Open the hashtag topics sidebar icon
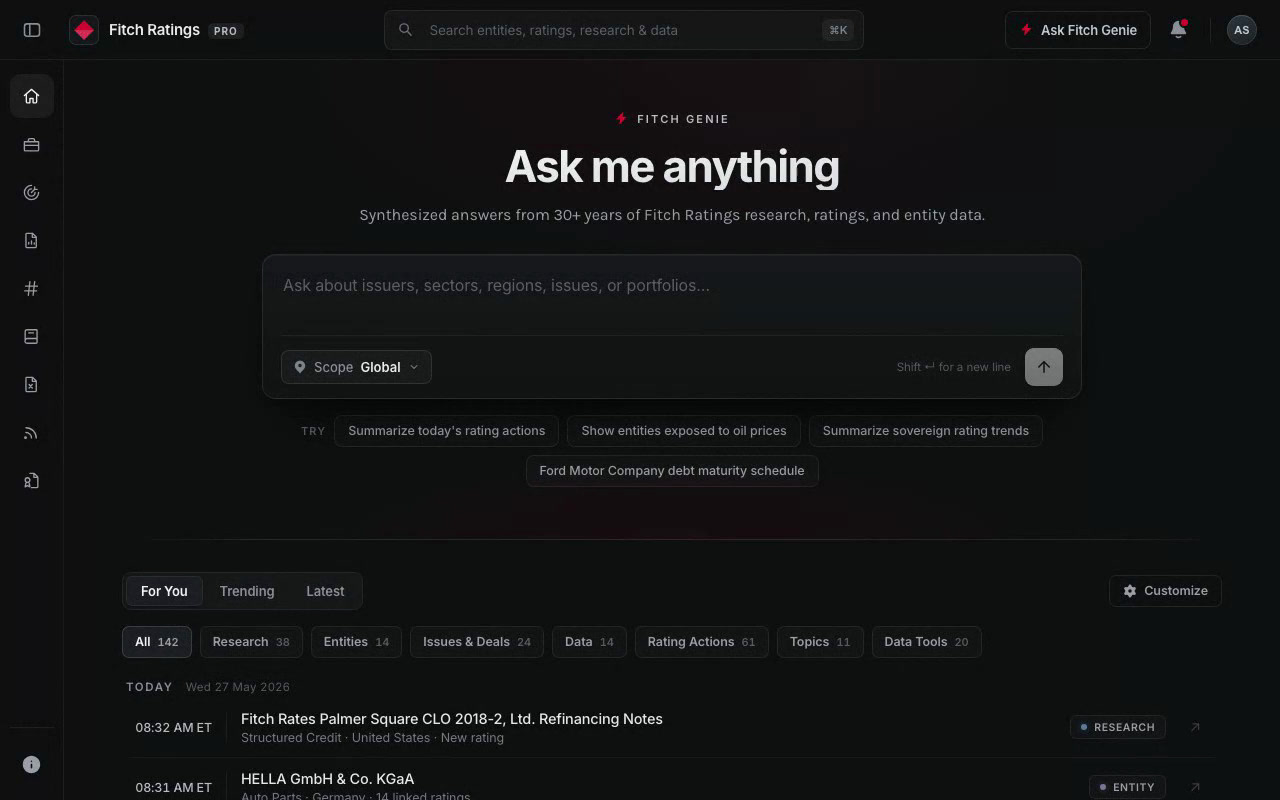This screenshot has width=1280, height=800. (32, 289)
